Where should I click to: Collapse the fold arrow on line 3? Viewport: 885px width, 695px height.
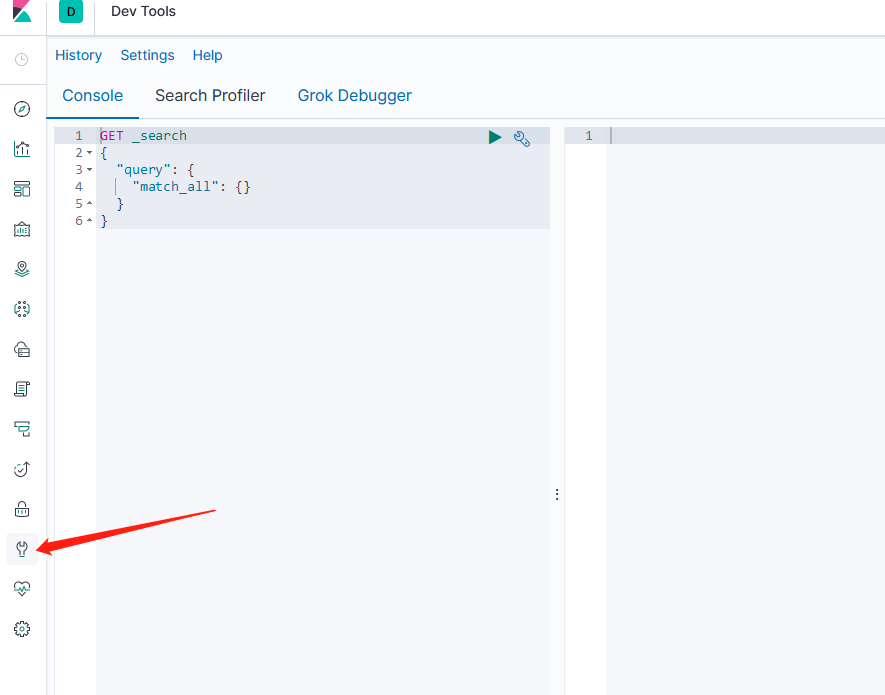click(89, 170)
